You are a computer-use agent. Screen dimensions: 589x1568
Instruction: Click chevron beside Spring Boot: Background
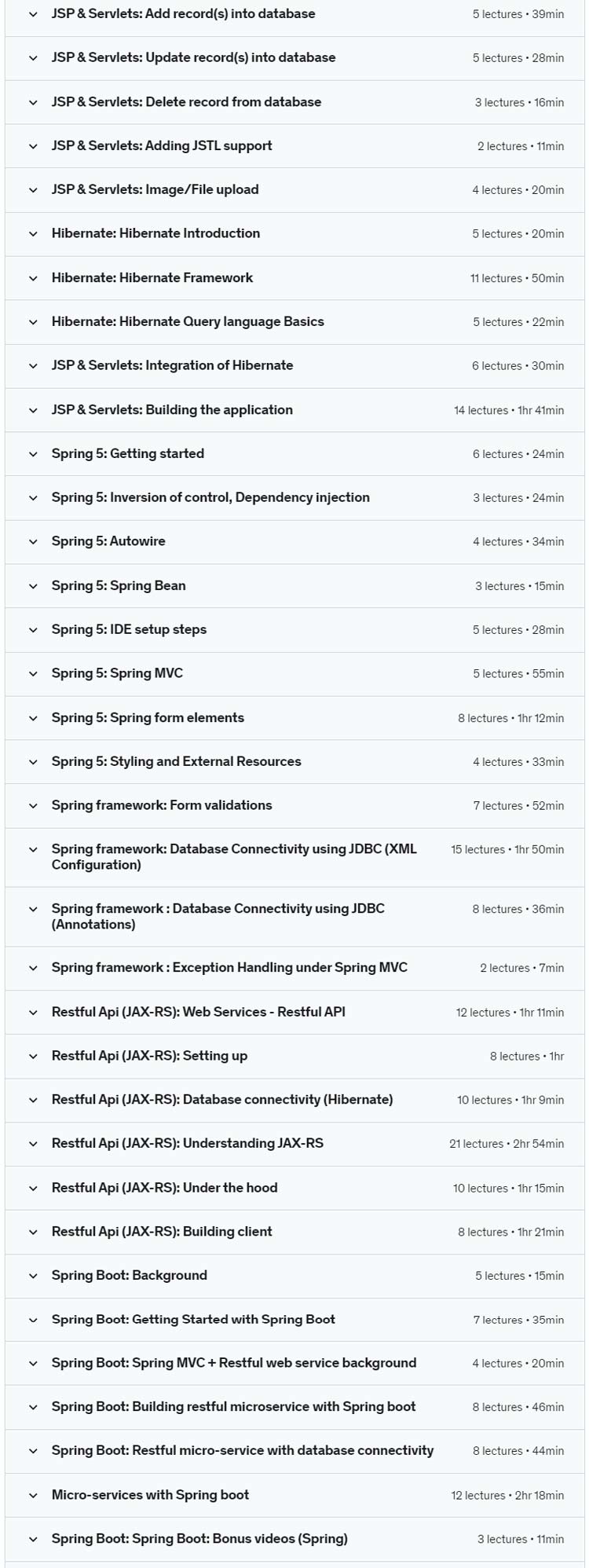click(33, 1277)
